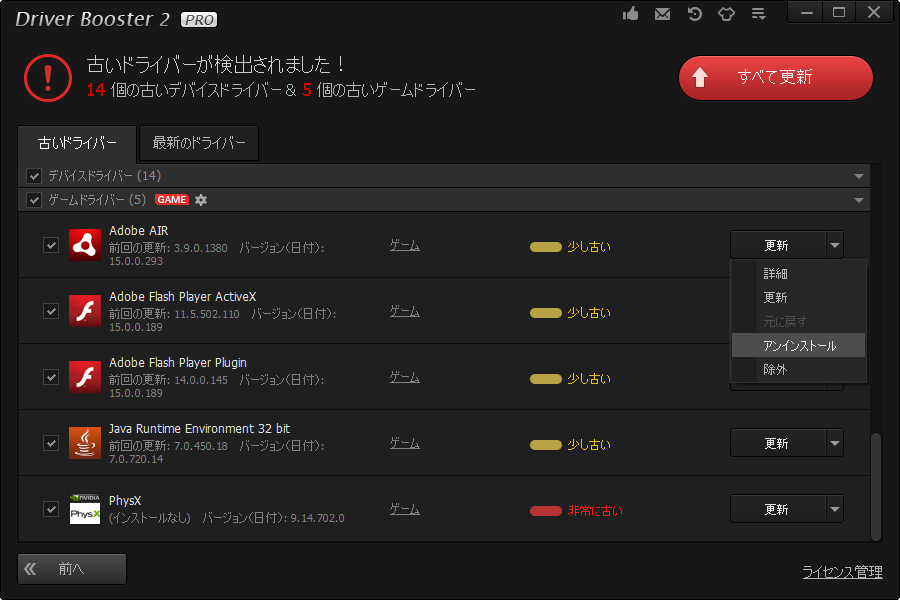
Task: Click the 更新 button for Java Runtime
Action: point(778,443)
